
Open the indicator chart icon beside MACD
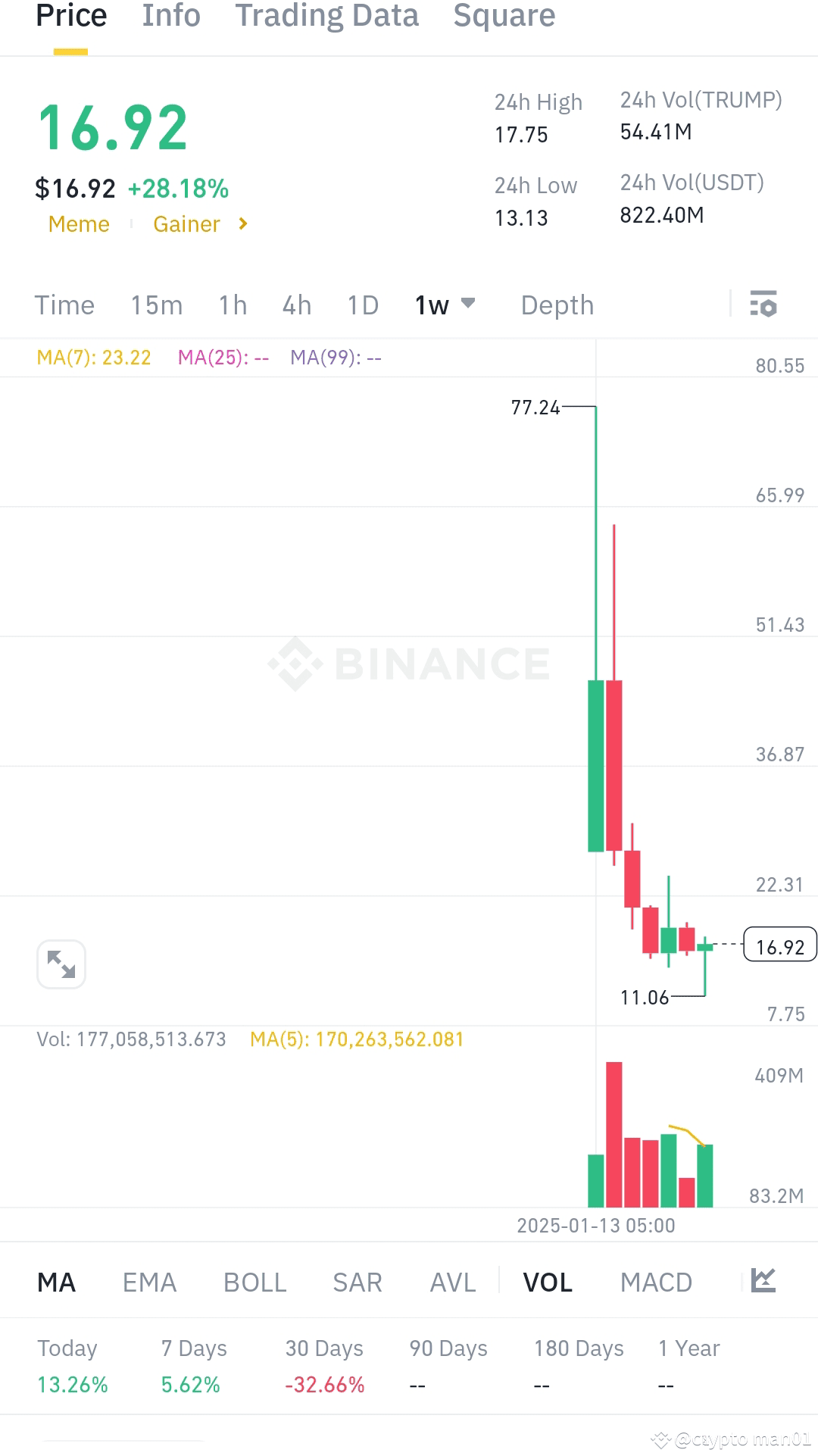764,1280
